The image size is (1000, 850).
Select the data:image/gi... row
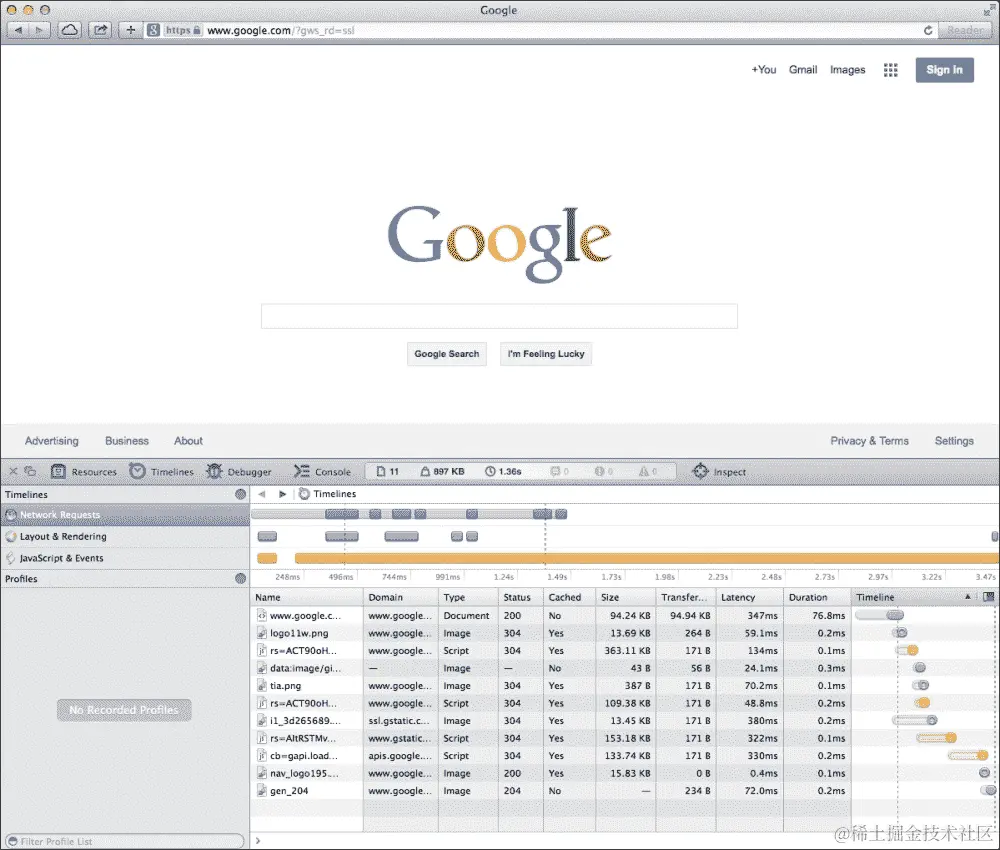pyautogui.click(x=625, y=668)
